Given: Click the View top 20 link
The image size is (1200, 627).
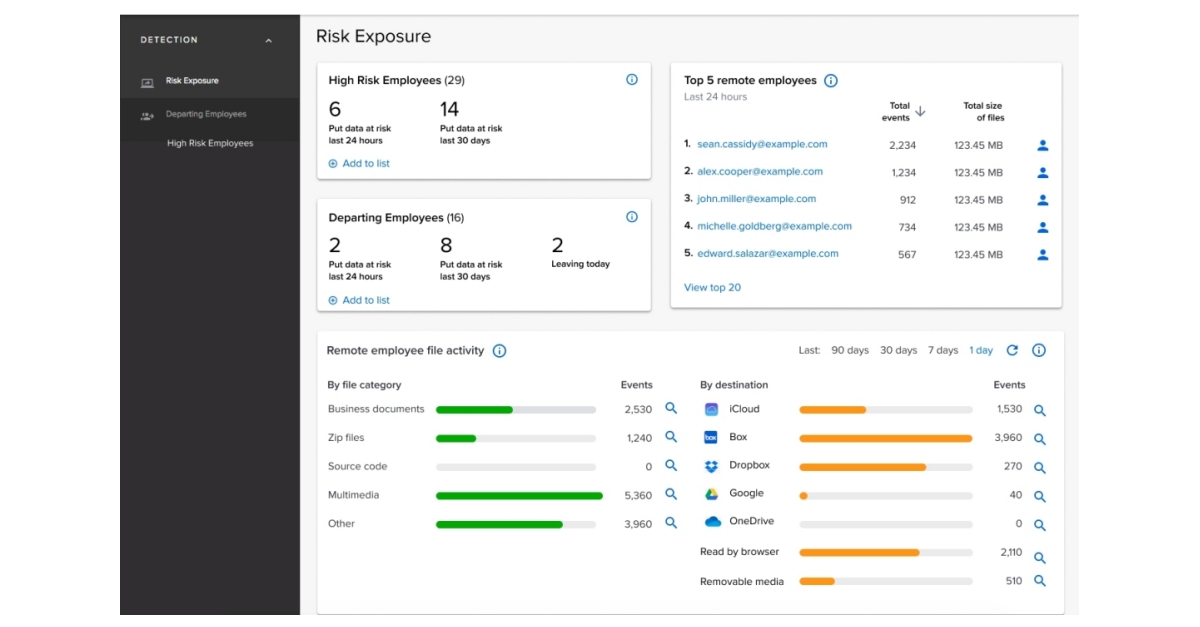Looking at the screenshot, I should (712, 288).
